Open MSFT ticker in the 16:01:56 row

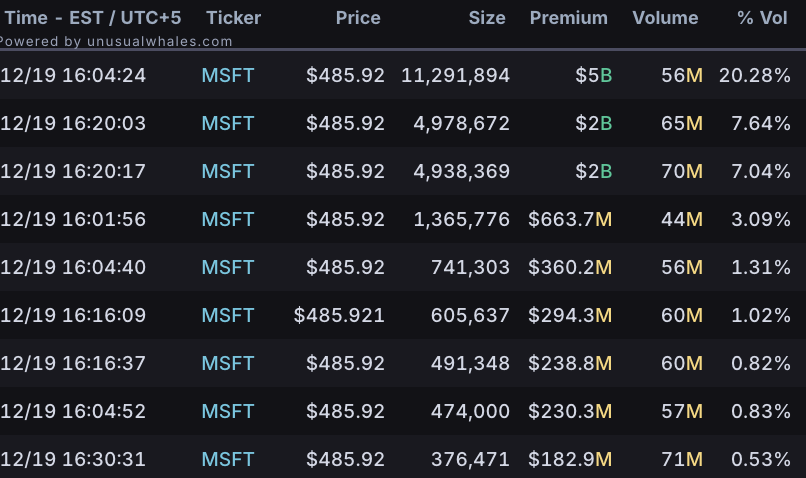(228, 219)
